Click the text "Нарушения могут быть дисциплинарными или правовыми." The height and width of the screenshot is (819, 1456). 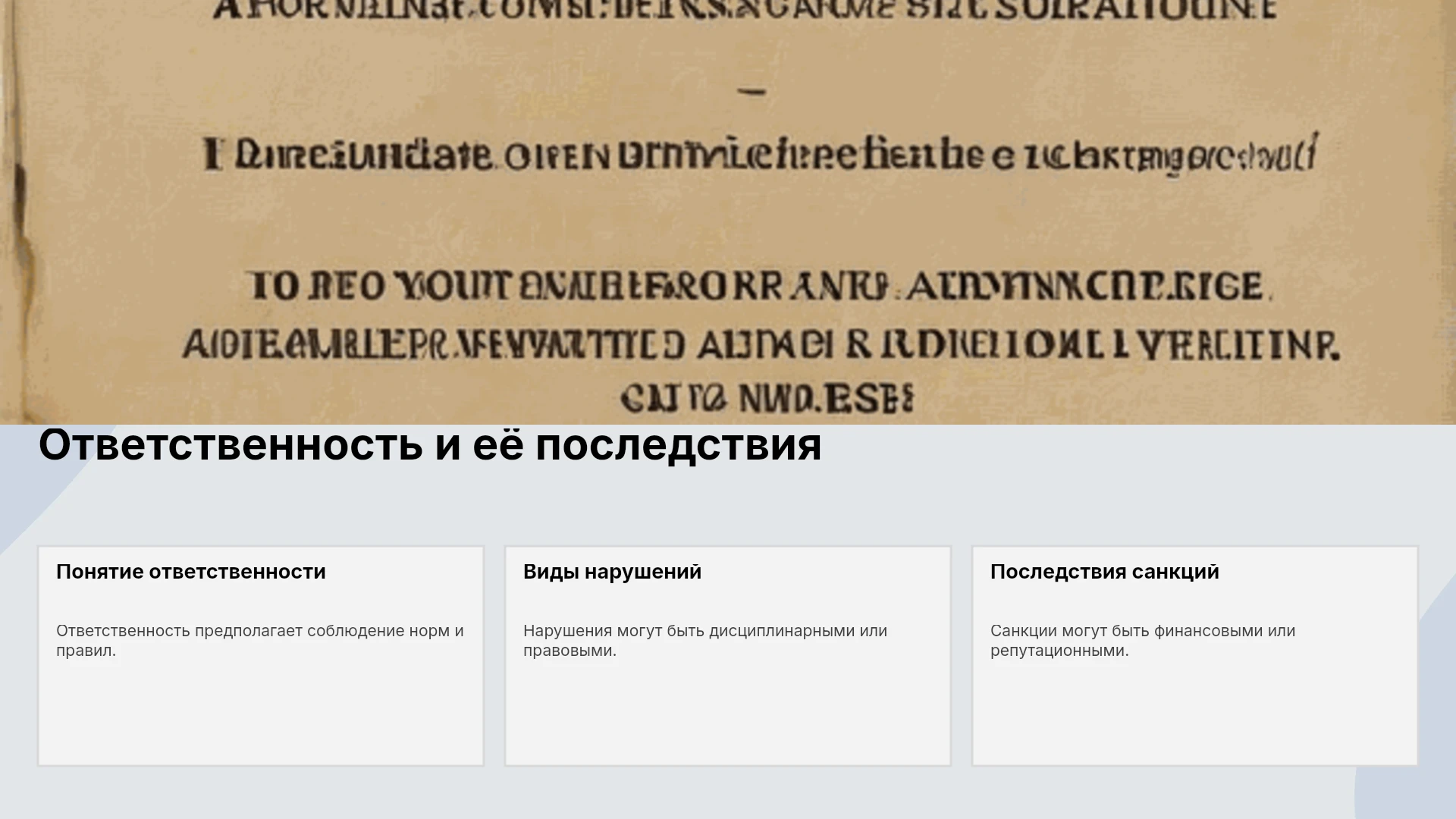coord(705,641)
